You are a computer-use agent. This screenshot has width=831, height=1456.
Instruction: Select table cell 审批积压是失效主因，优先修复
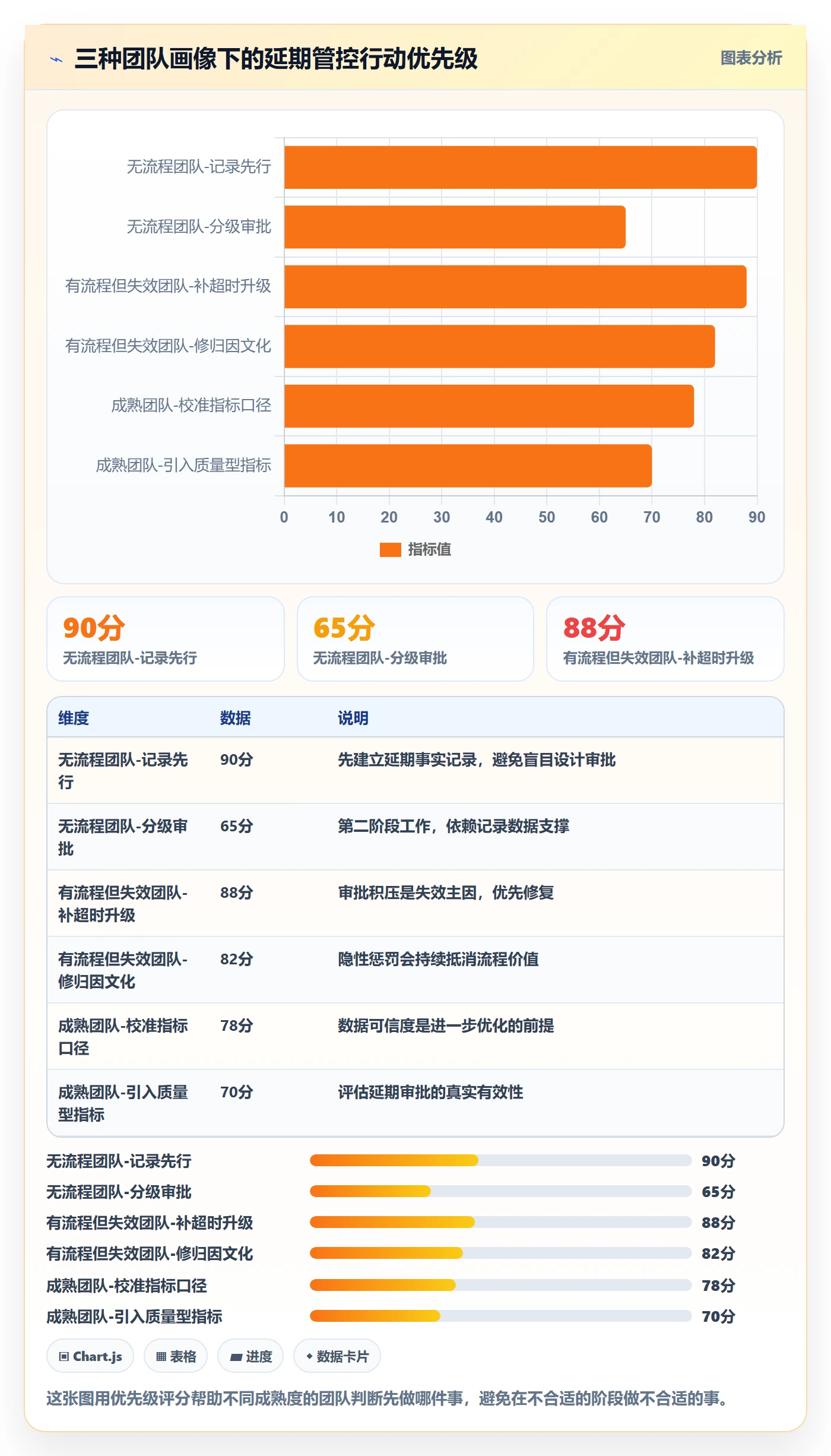(446, 892)
